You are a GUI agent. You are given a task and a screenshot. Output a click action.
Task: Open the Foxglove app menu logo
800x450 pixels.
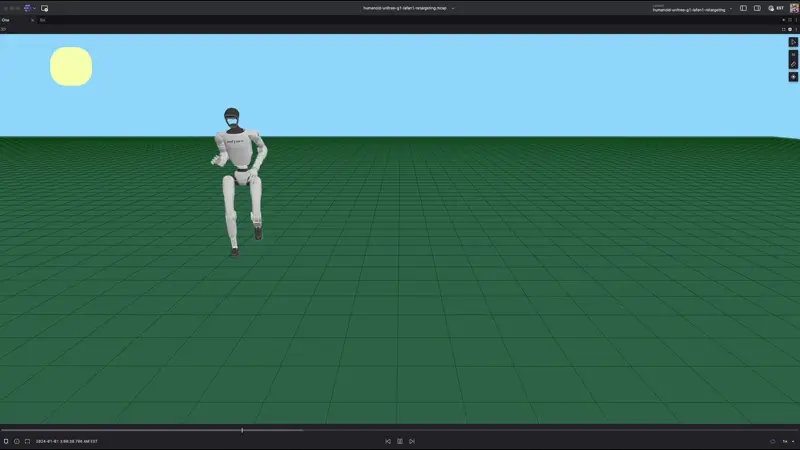27,8
